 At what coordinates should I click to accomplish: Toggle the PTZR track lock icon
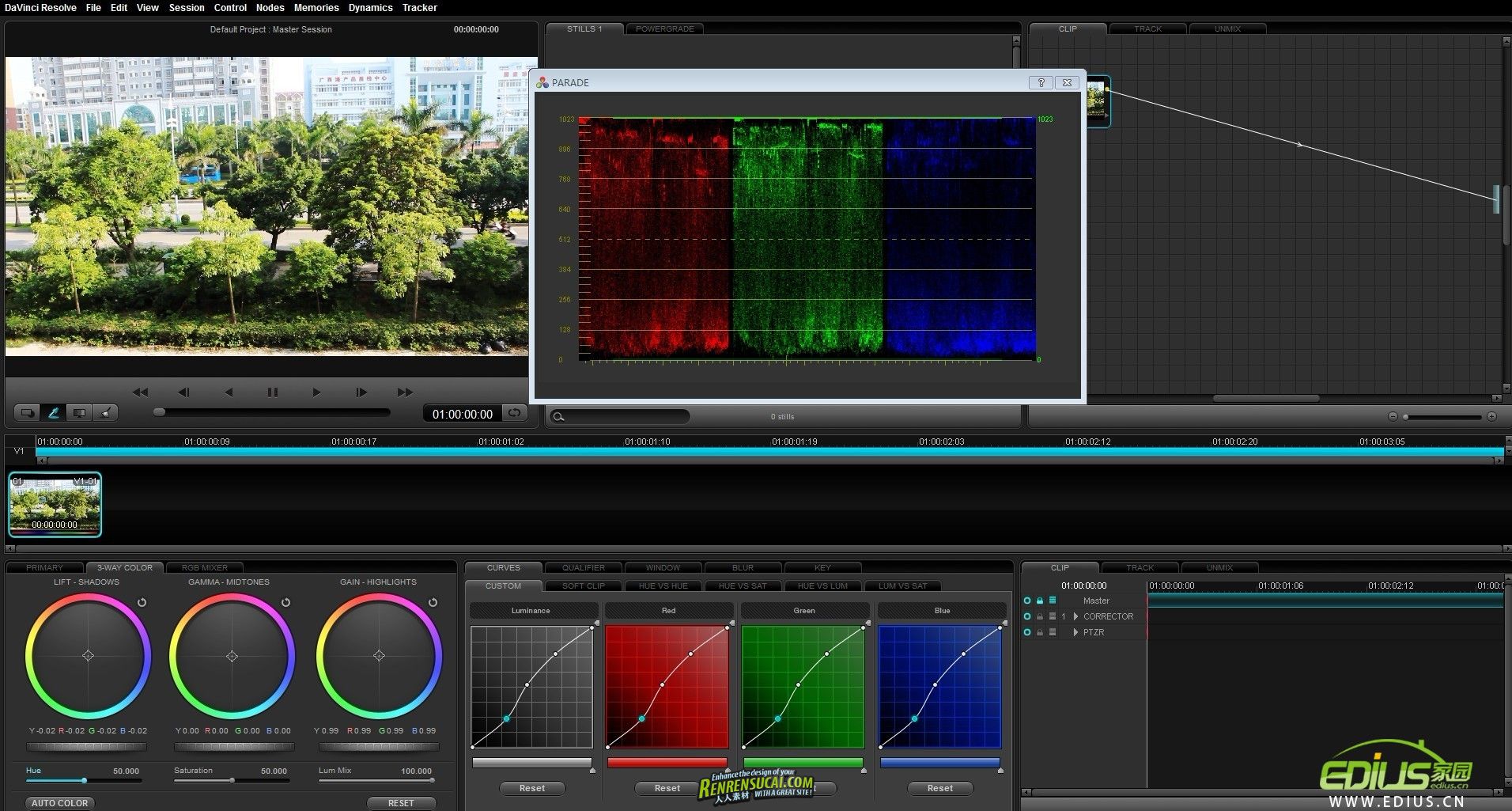[x=1040, y=632]
